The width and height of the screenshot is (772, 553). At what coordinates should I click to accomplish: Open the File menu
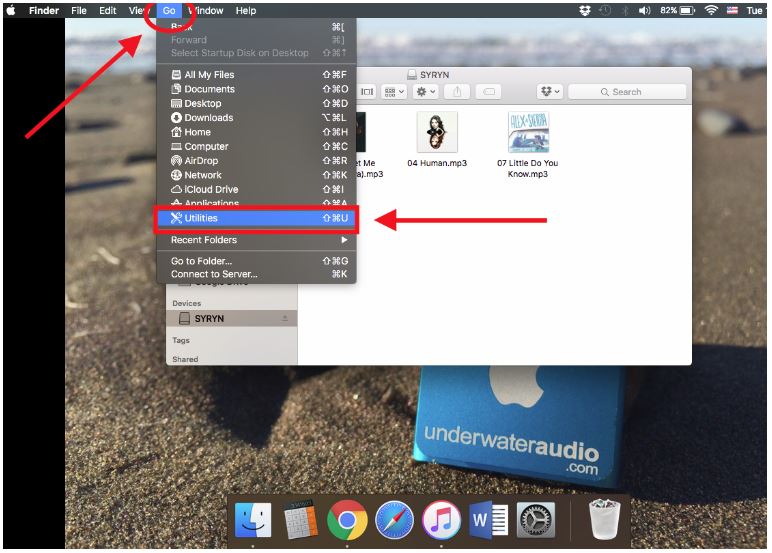[79, 10]
